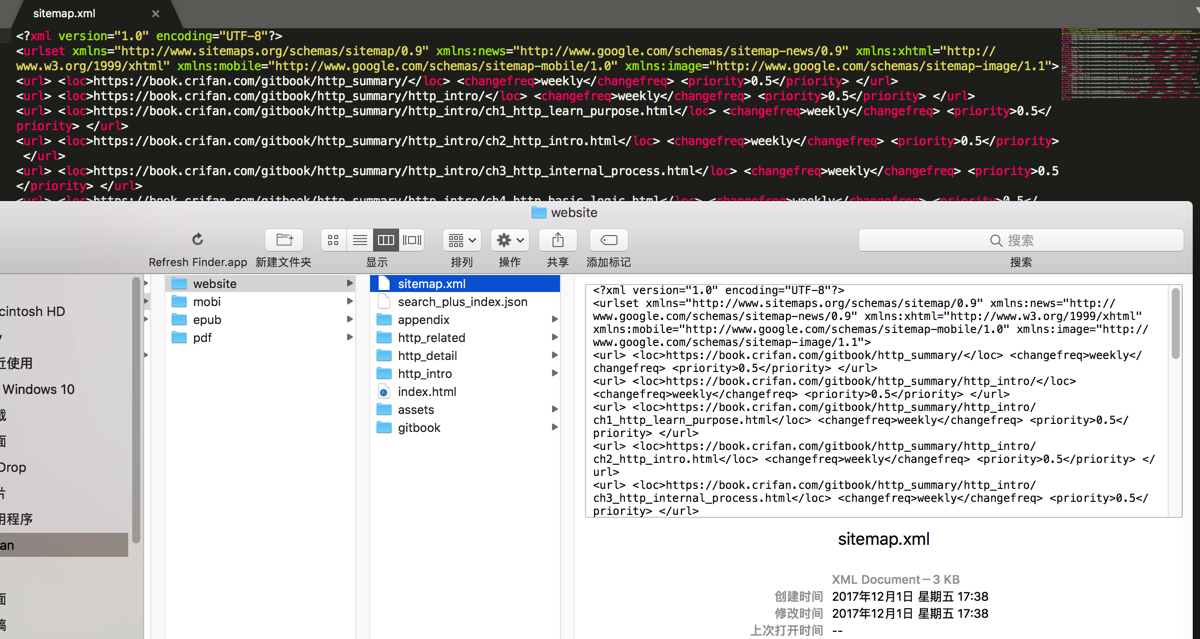Switch Finder to column view

[385, 240]
